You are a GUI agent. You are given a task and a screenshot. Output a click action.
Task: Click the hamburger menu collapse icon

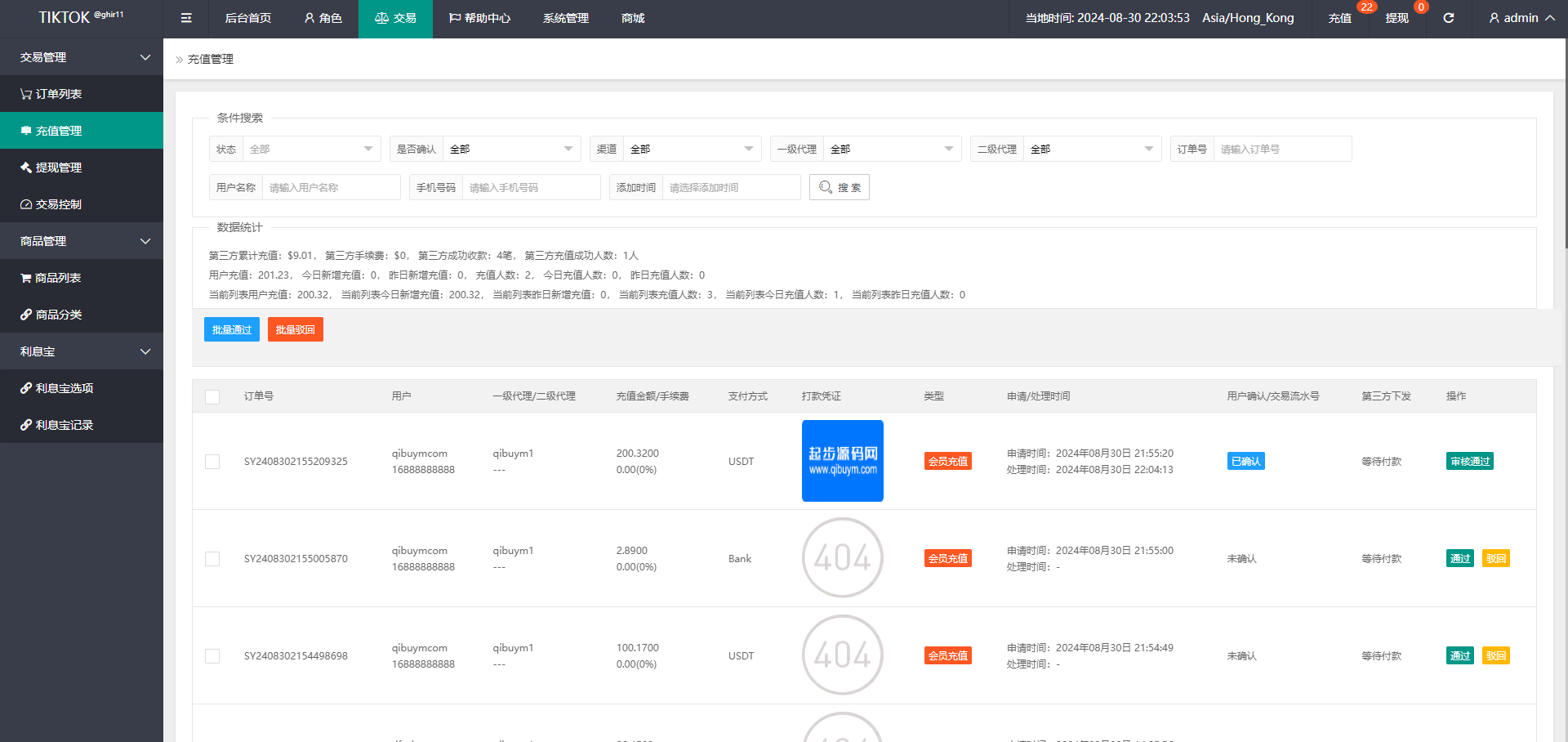(186, 18)
